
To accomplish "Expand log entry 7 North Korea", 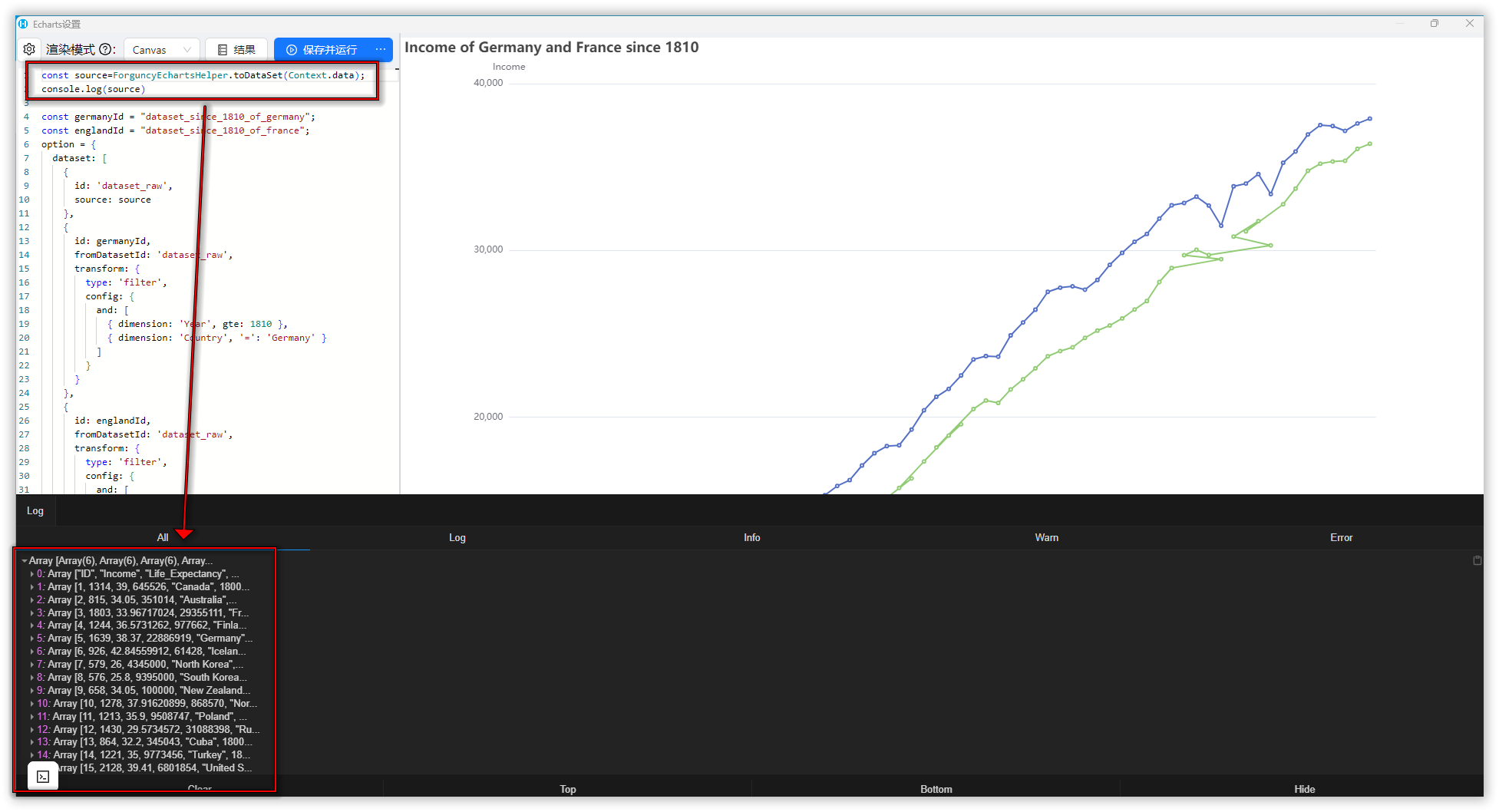I will coord(32,665).
